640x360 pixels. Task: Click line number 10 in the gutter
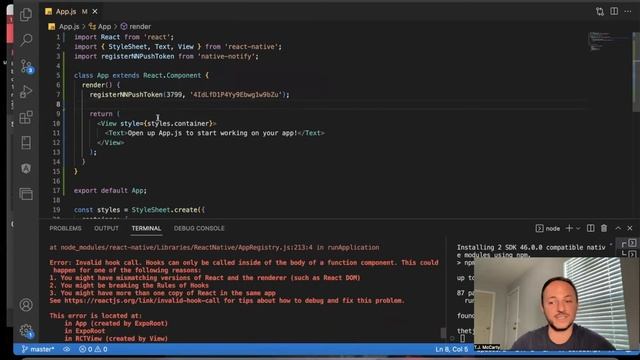[x=56, y=123]
